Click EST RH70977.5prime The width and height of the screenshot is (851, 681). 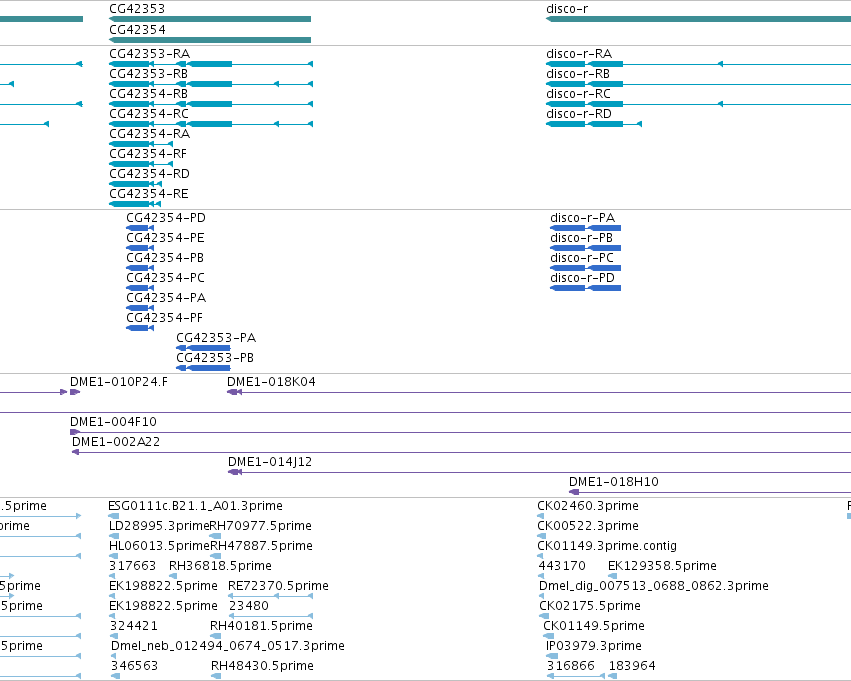[215, 536]
